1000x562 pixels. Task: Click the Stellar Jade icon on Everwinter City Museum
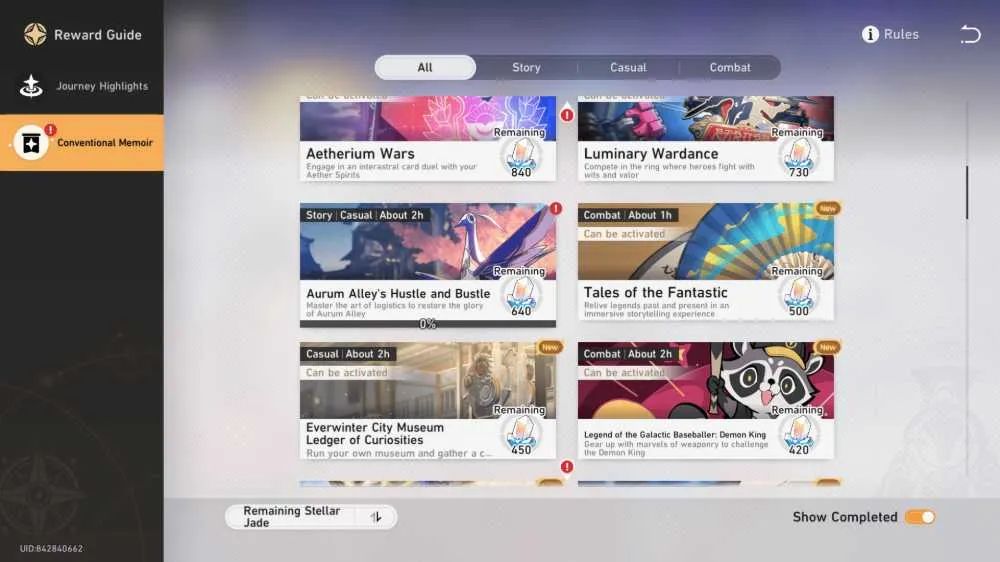pyautogui.click(x=520, y=432)
